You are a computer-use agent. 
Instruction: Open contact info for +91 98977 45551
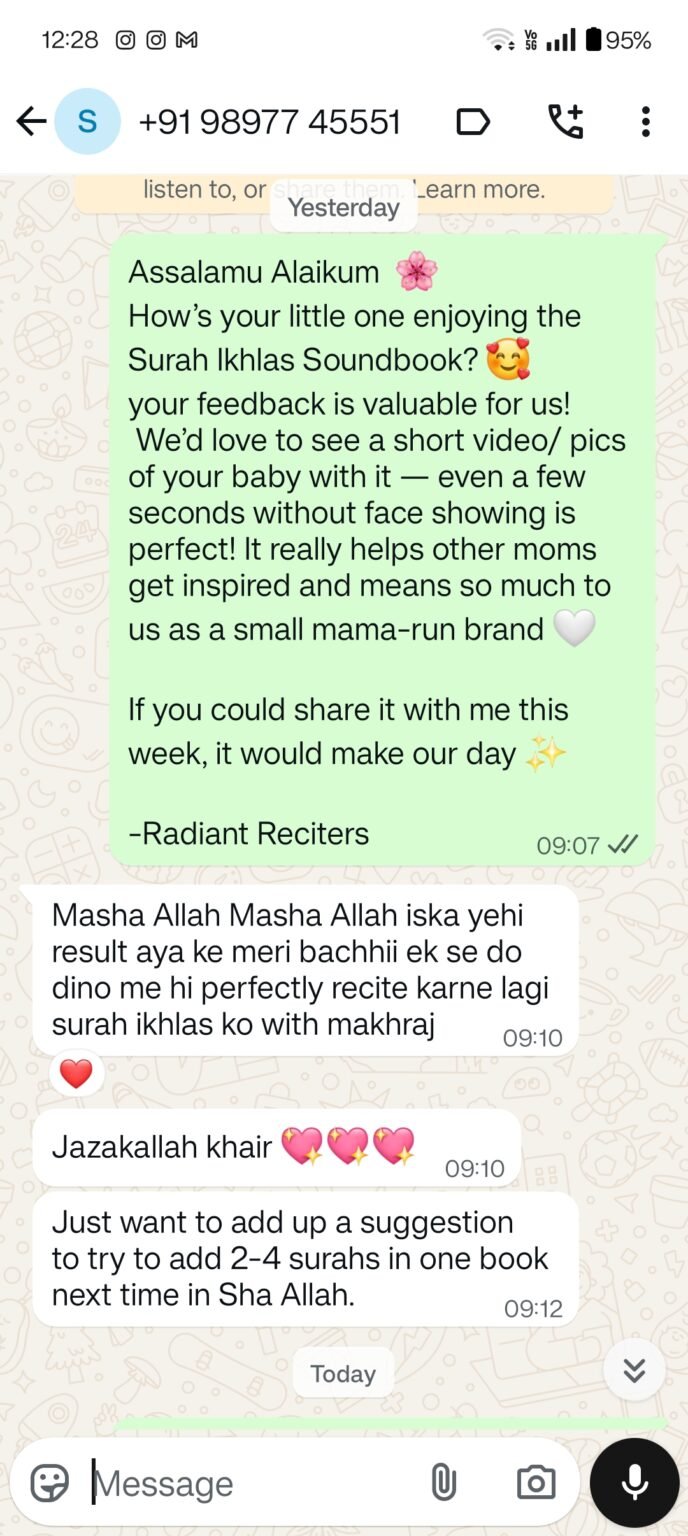(269, 122)
